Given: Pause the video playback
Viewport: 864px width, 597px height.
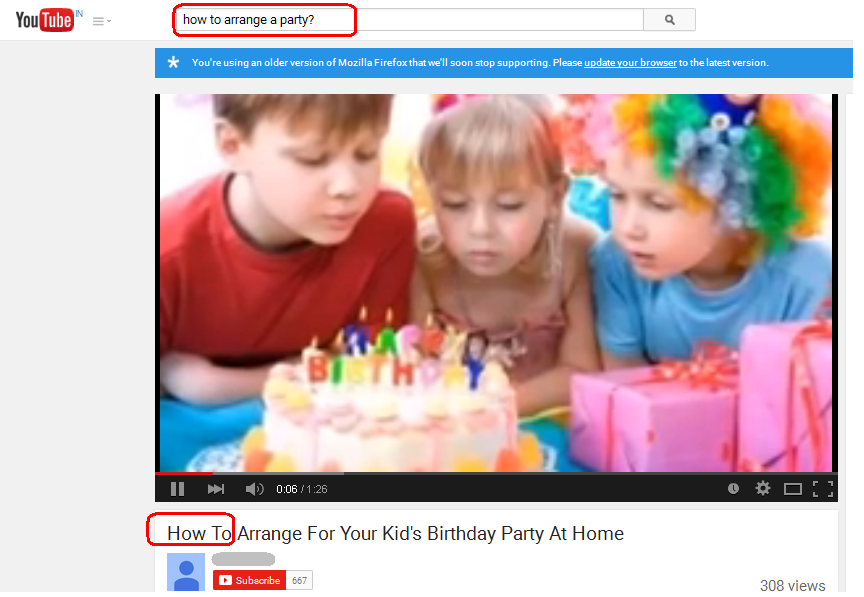Looking at the screenshot, I should 177,489.
